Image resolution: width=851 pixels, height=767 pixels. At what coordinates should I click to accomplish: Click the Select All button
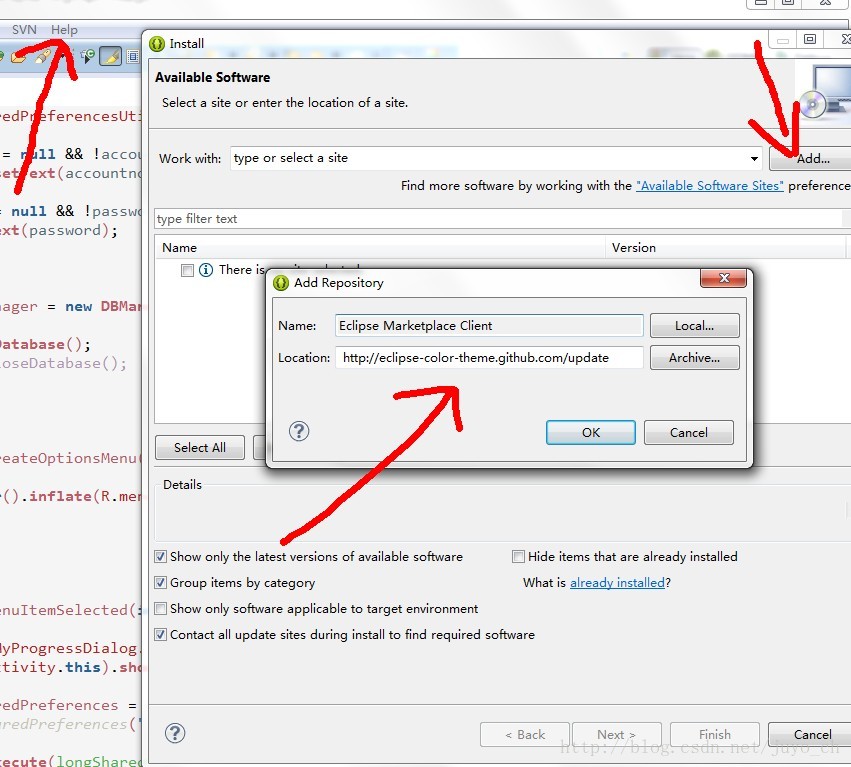[200, 447]
